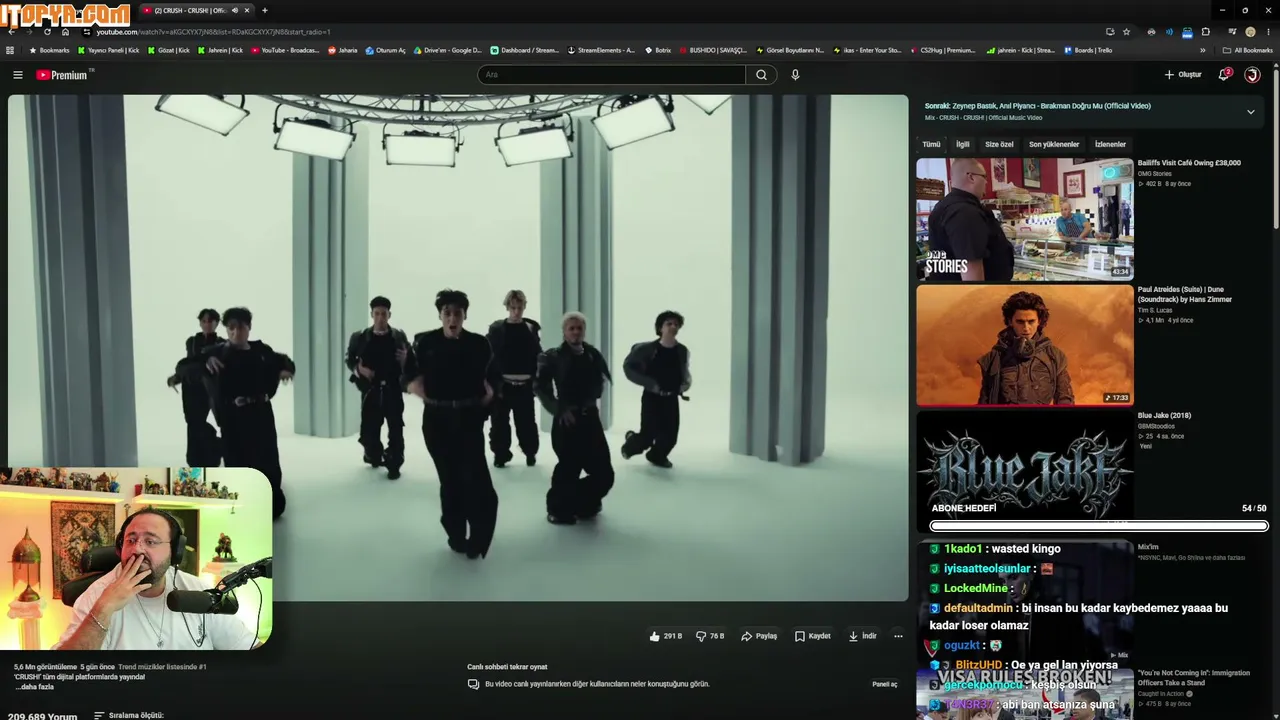Open the browser extensions puzzle menu
The image size is (1280, 720).
click(x=1206, y=32)
